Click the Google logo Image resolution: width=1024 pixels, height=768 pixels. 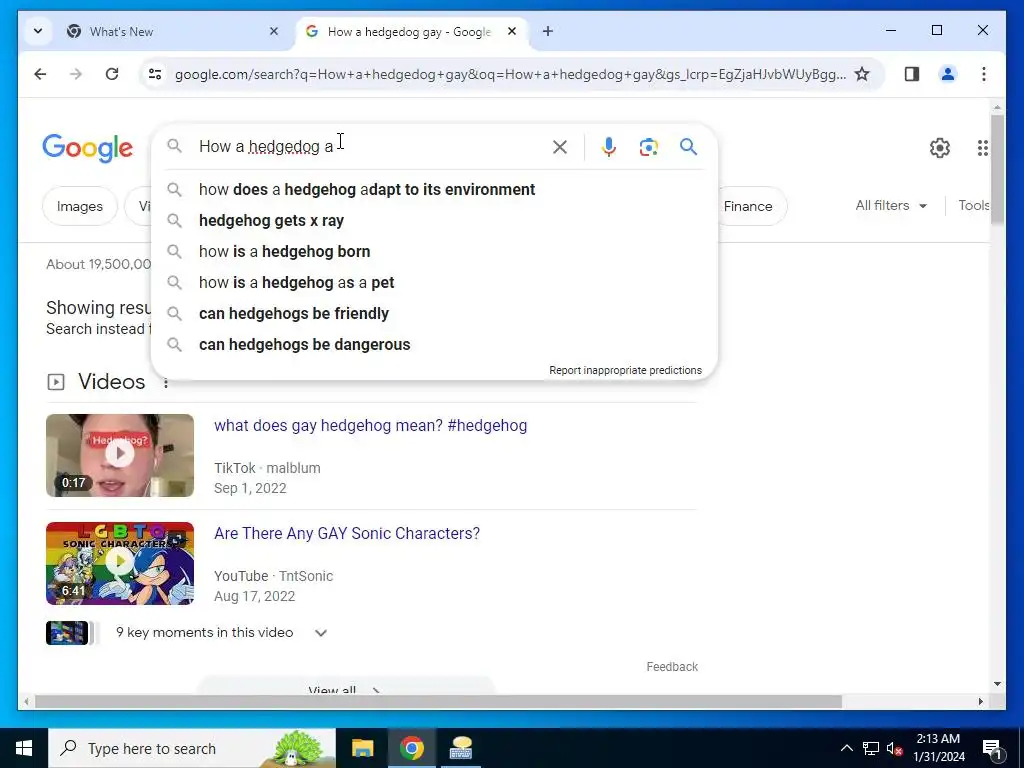point(88,148)
